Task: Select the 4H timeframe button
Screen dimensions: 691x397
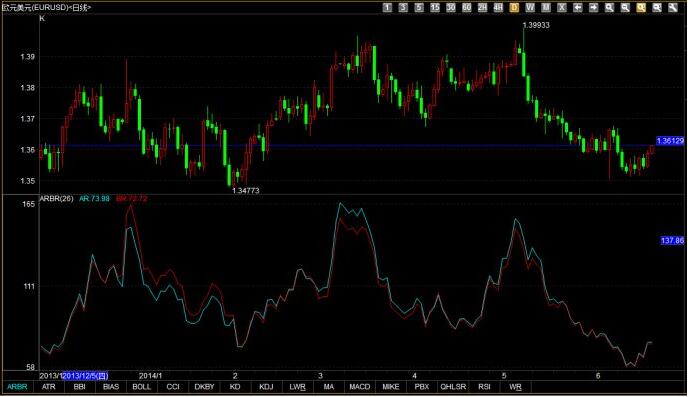Action: 498,7
